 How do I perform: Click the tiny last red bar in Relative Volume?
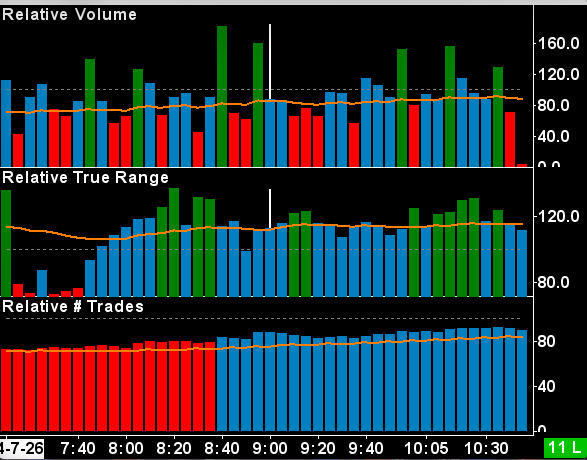(x=522, y=165)
